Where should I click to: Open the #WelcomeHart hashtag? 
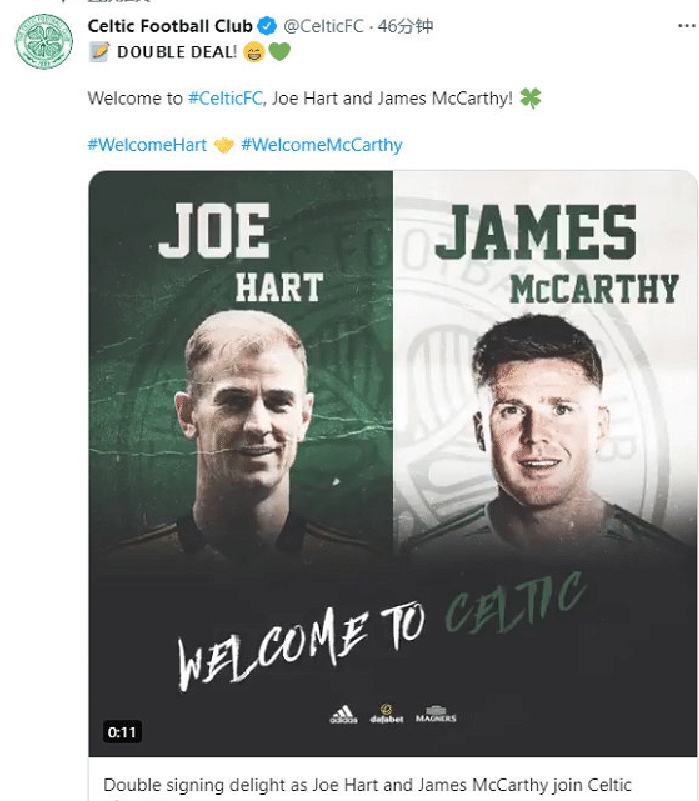pyautogui.click(x=147, y=145)
